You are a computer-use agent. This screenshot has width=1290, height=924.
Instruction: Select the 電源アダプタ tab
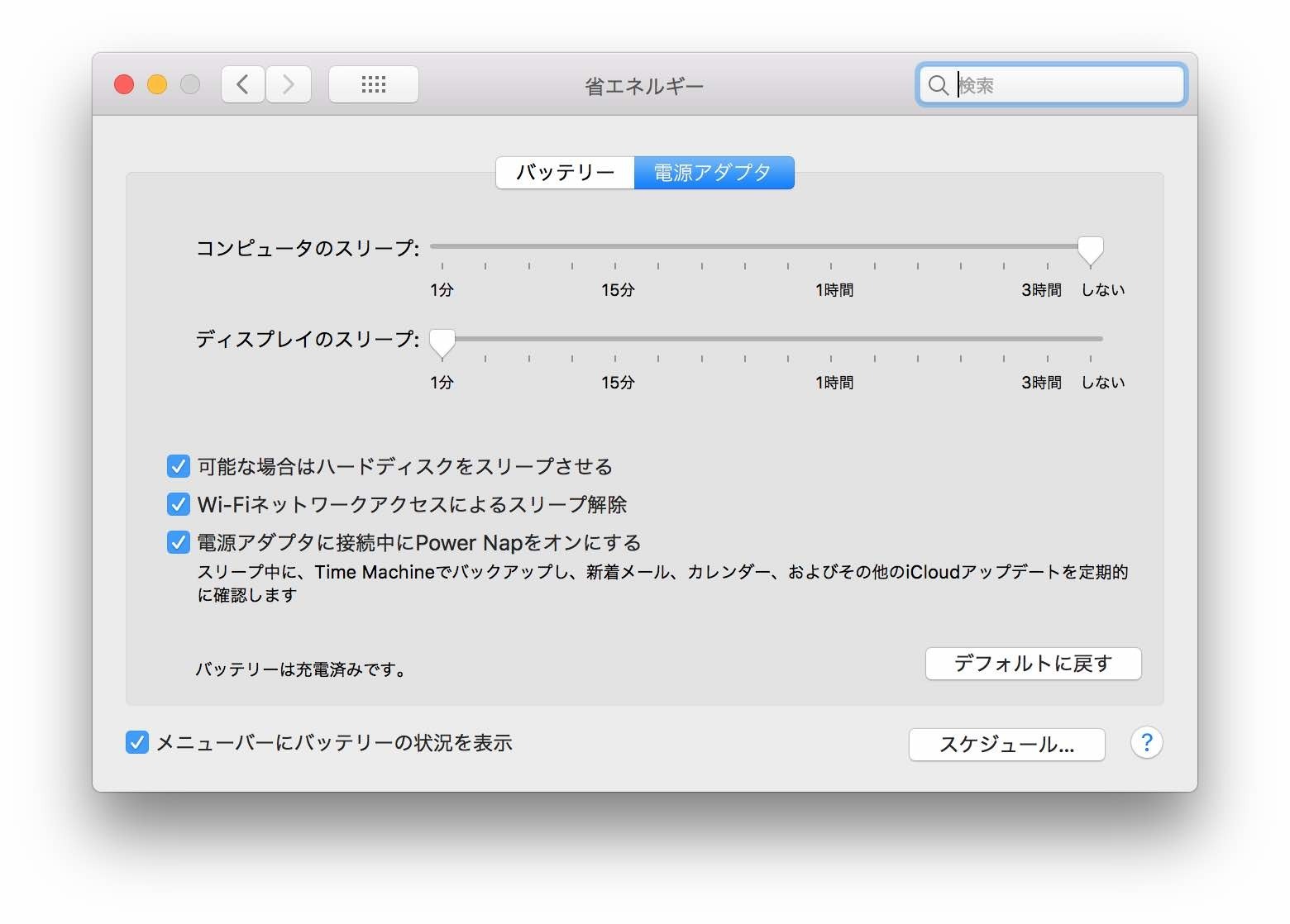tap(714, 173)
